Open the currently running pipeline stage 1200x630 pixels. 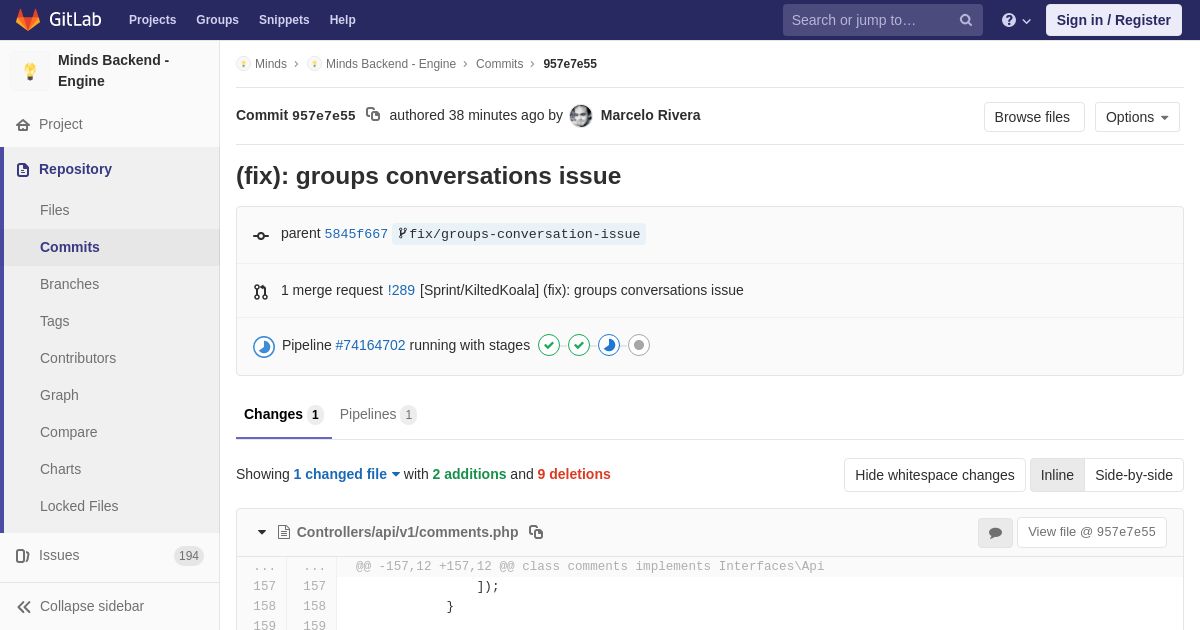609,345
